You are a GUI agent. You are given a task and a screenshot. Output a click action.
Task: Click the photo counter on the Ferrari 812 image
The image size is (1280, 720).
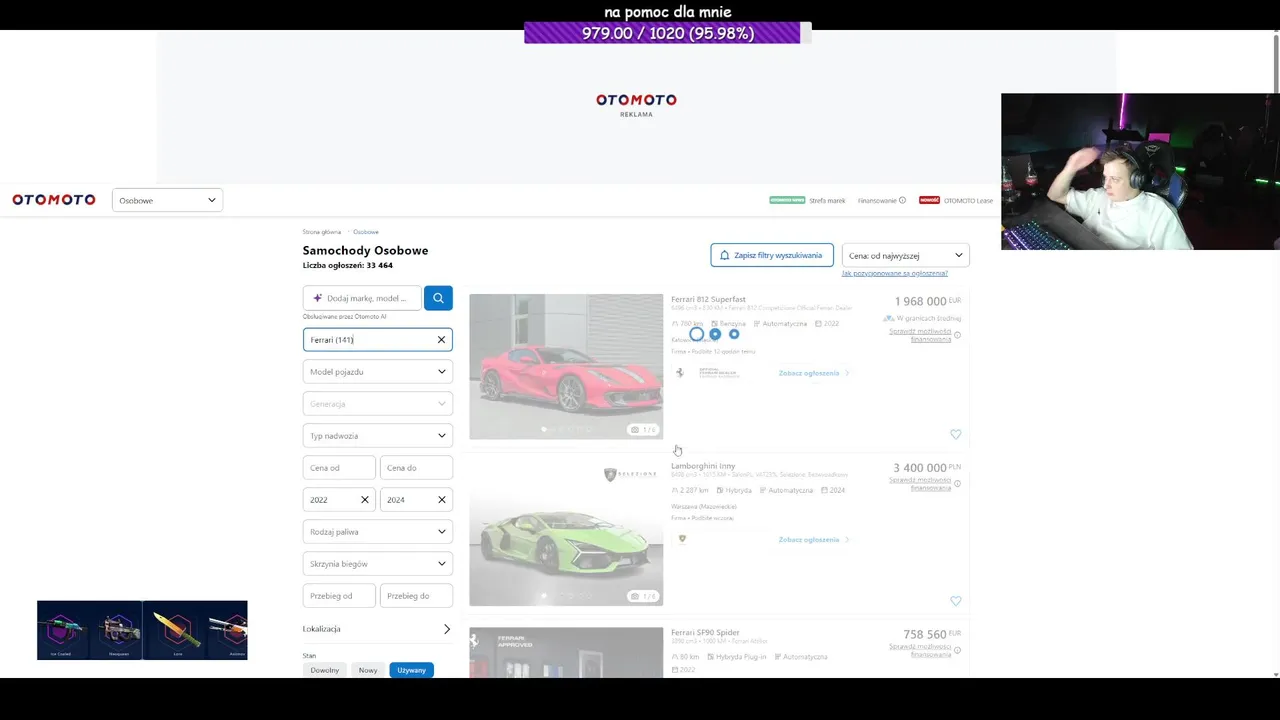pyautogui.click(x=643, y=430)
